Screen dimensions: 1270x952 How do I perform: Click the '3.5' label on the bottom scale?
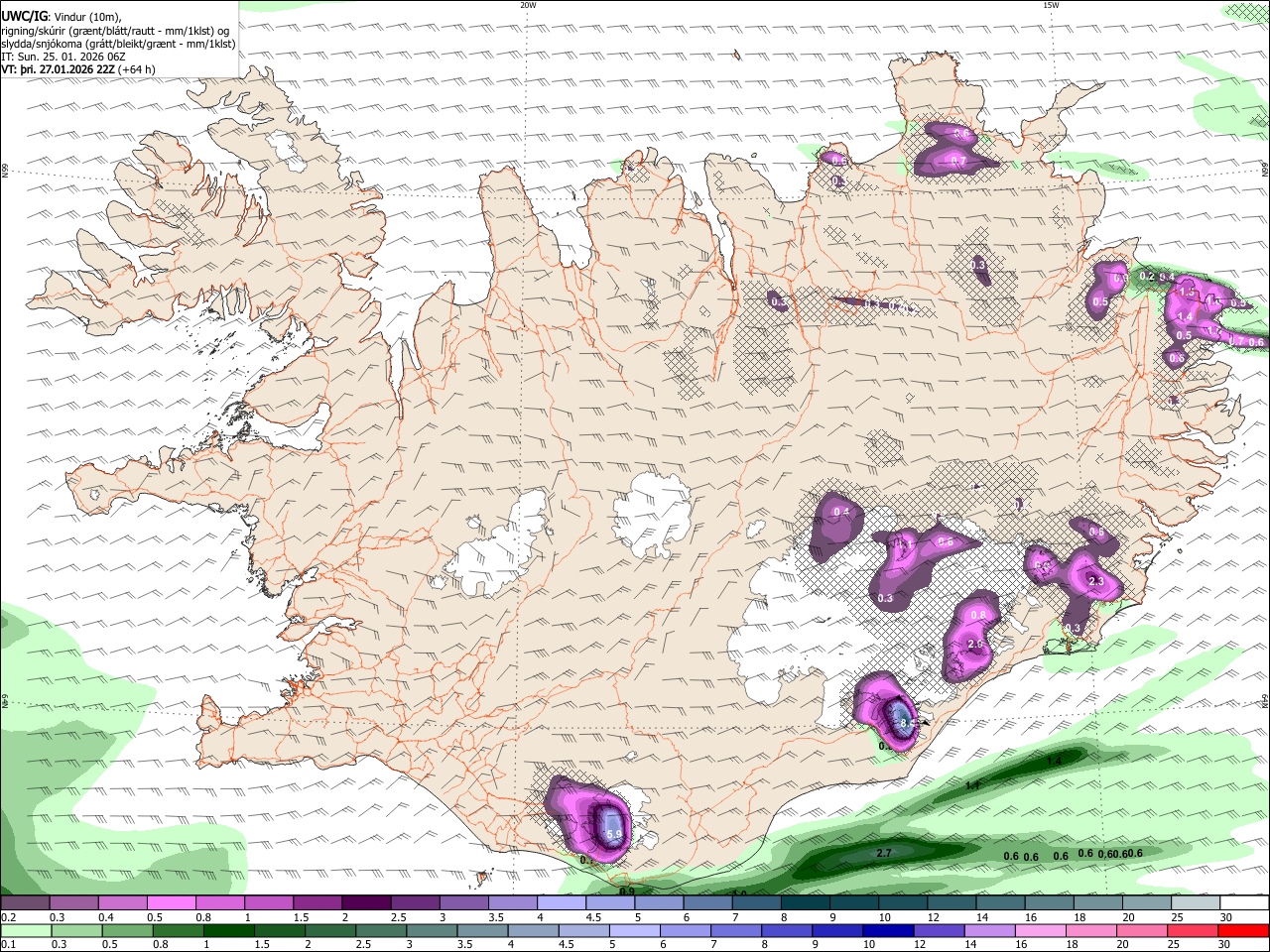pos(463,945)
